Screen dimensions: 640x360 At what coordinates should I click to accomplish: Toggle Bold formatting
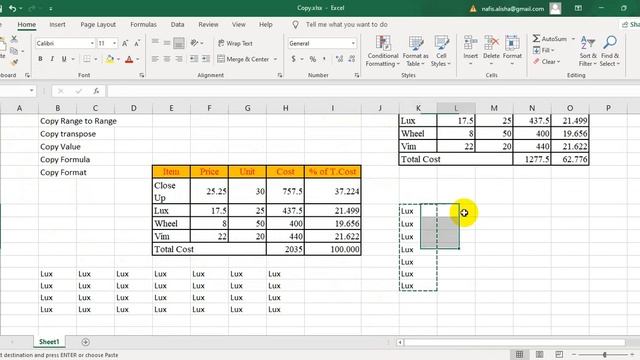click(40, 59)
